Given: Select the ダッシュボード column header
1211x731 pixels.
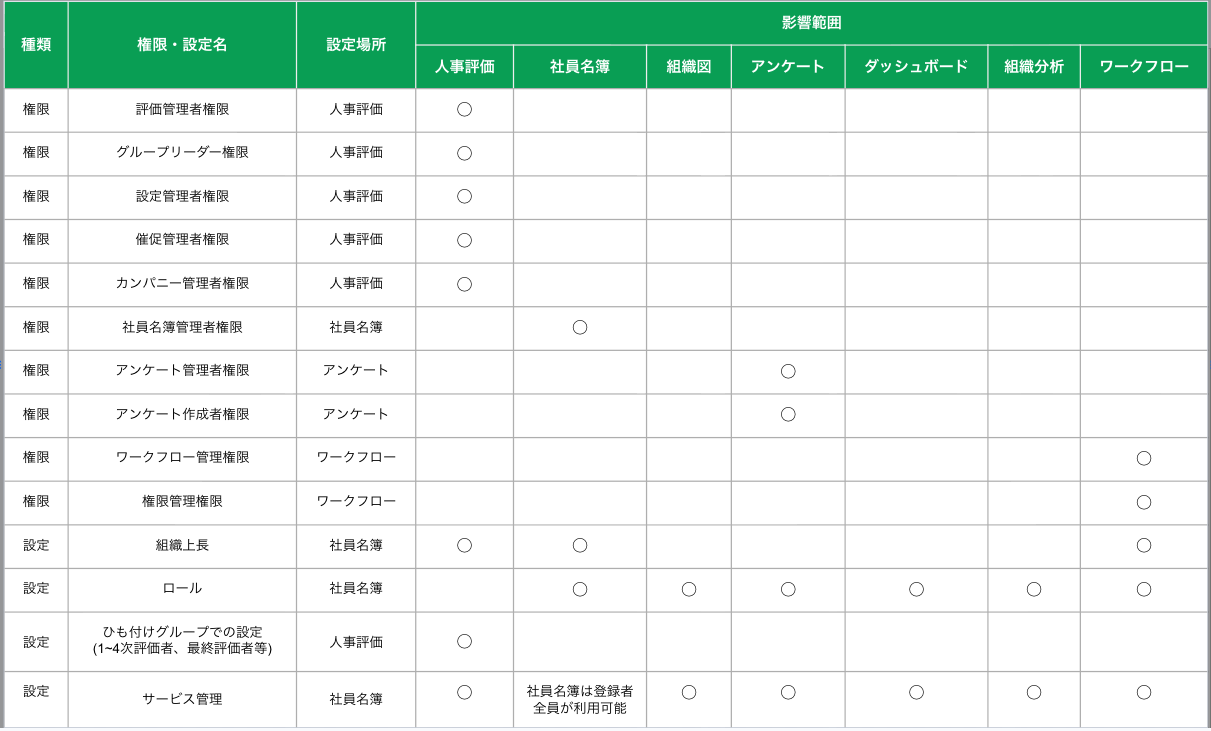Looking at the screenshot, I should pos(916,67).
